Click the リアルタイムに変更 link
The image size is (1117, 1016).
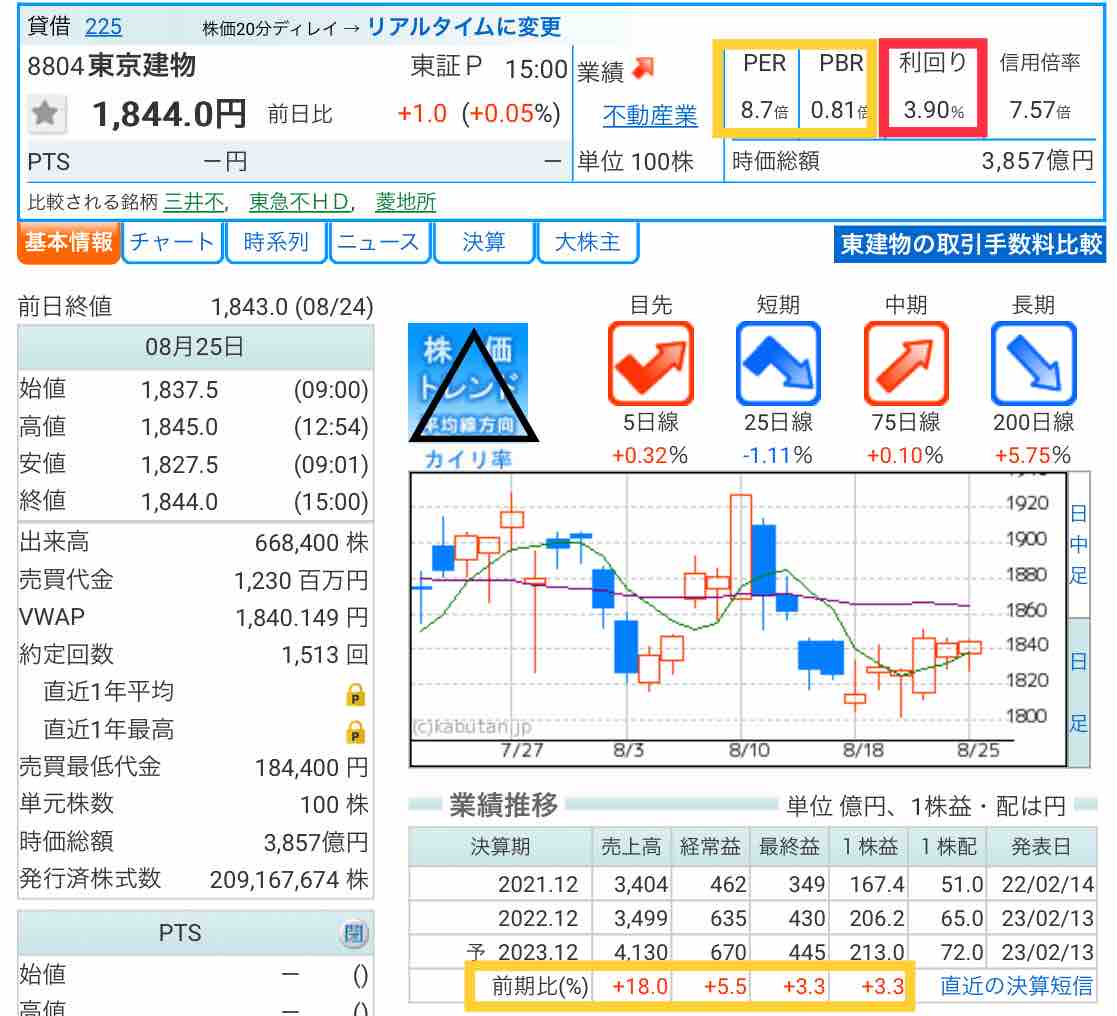coord(464,27)
